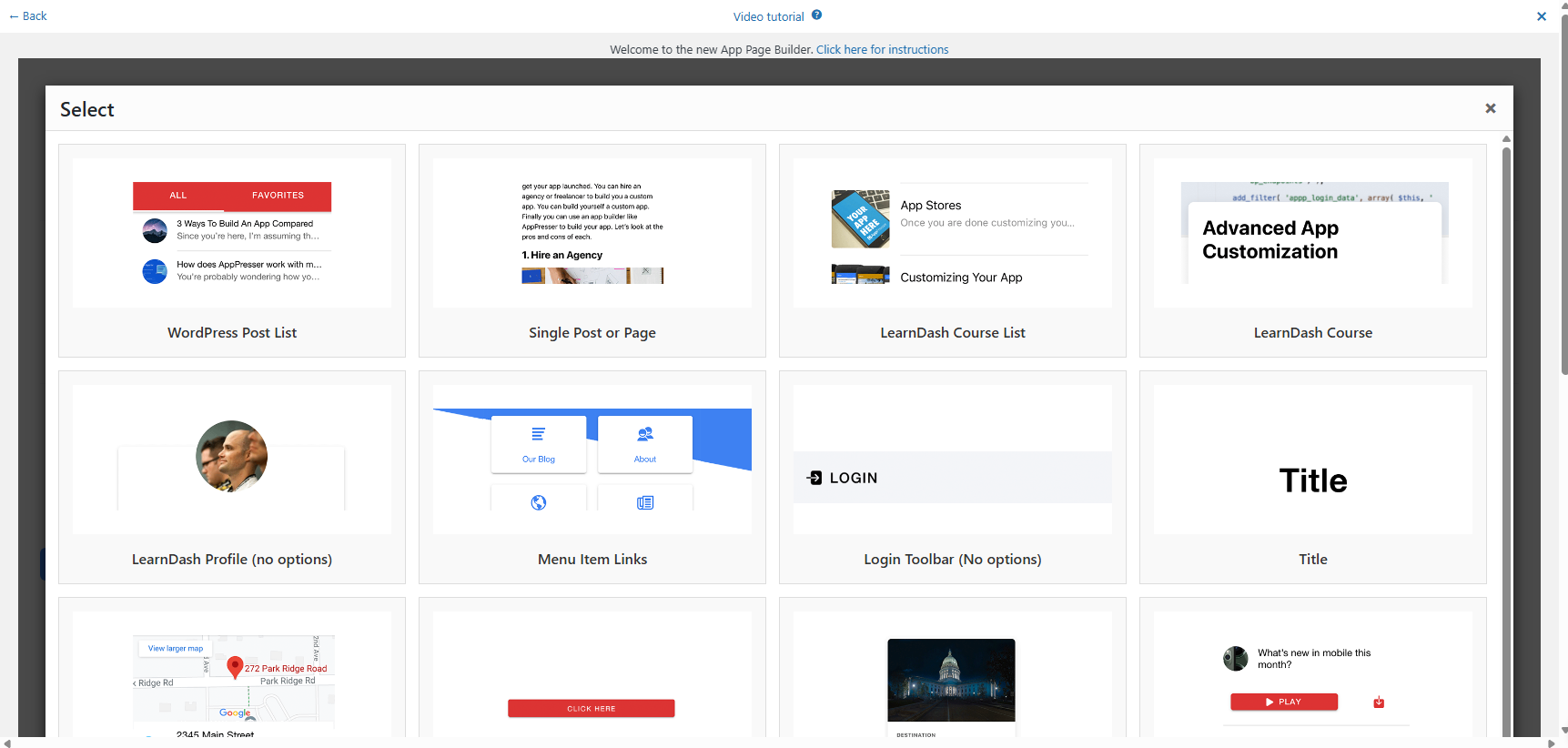
Task: Click the ALL tab in post list preview
Action: [x=178, y=196]
